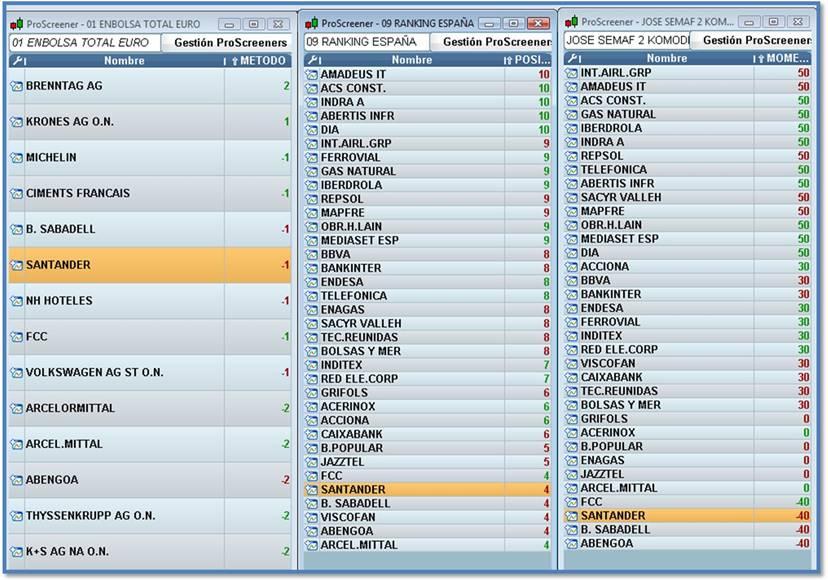The height and width of the screenshot is (580, 828).
Task: Click Nombre column header in ENBOLSA TOTAL EURO window
Action: pyautogui.click(x=124, y=61)
